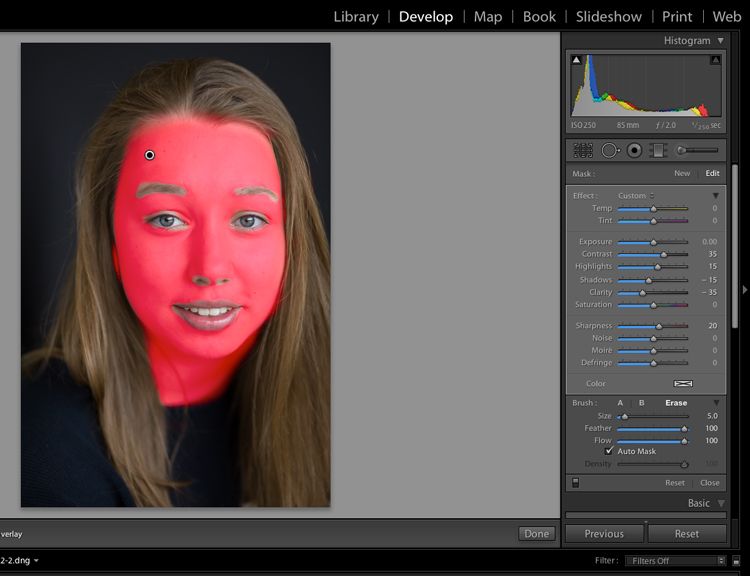Enable or disable Auto Mask checkbox
750x576 pixels.
pyautogui.click(x=609, y=451)
